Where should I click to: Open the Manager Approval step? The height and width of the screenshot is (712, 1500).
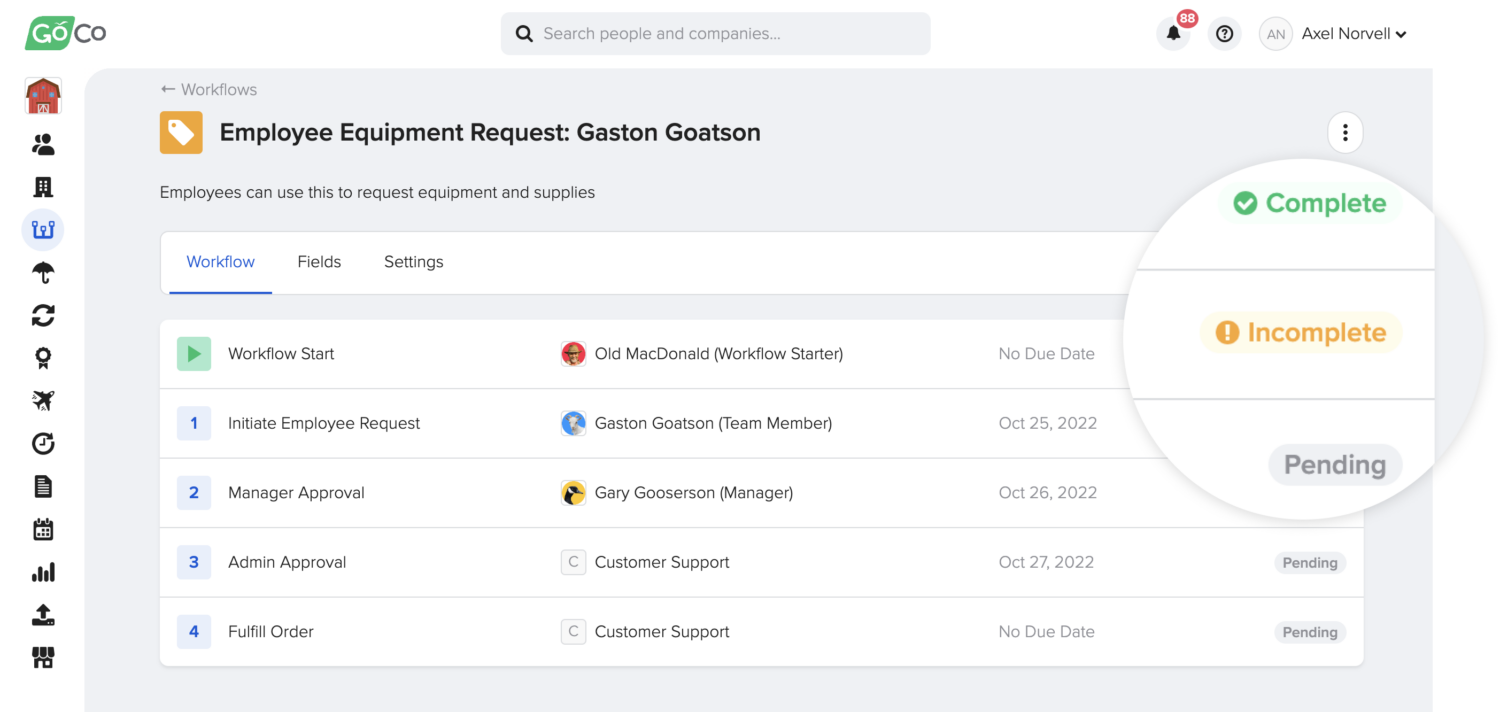[x=296, y=493]
